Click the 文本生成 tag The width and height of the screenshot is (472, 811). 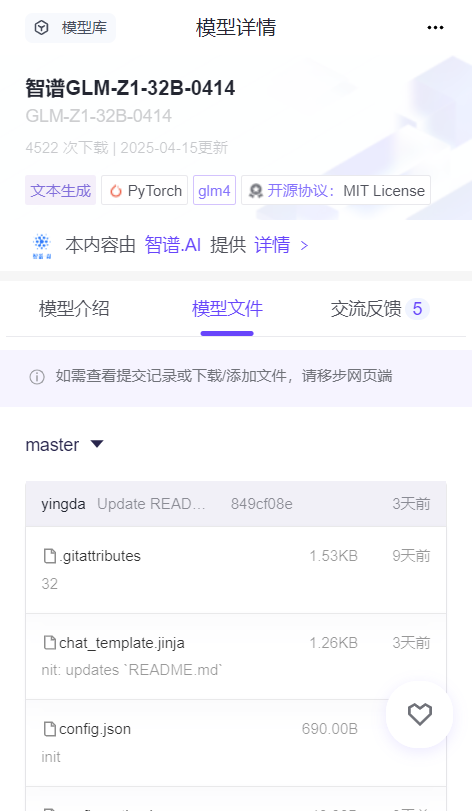(60, 190)
